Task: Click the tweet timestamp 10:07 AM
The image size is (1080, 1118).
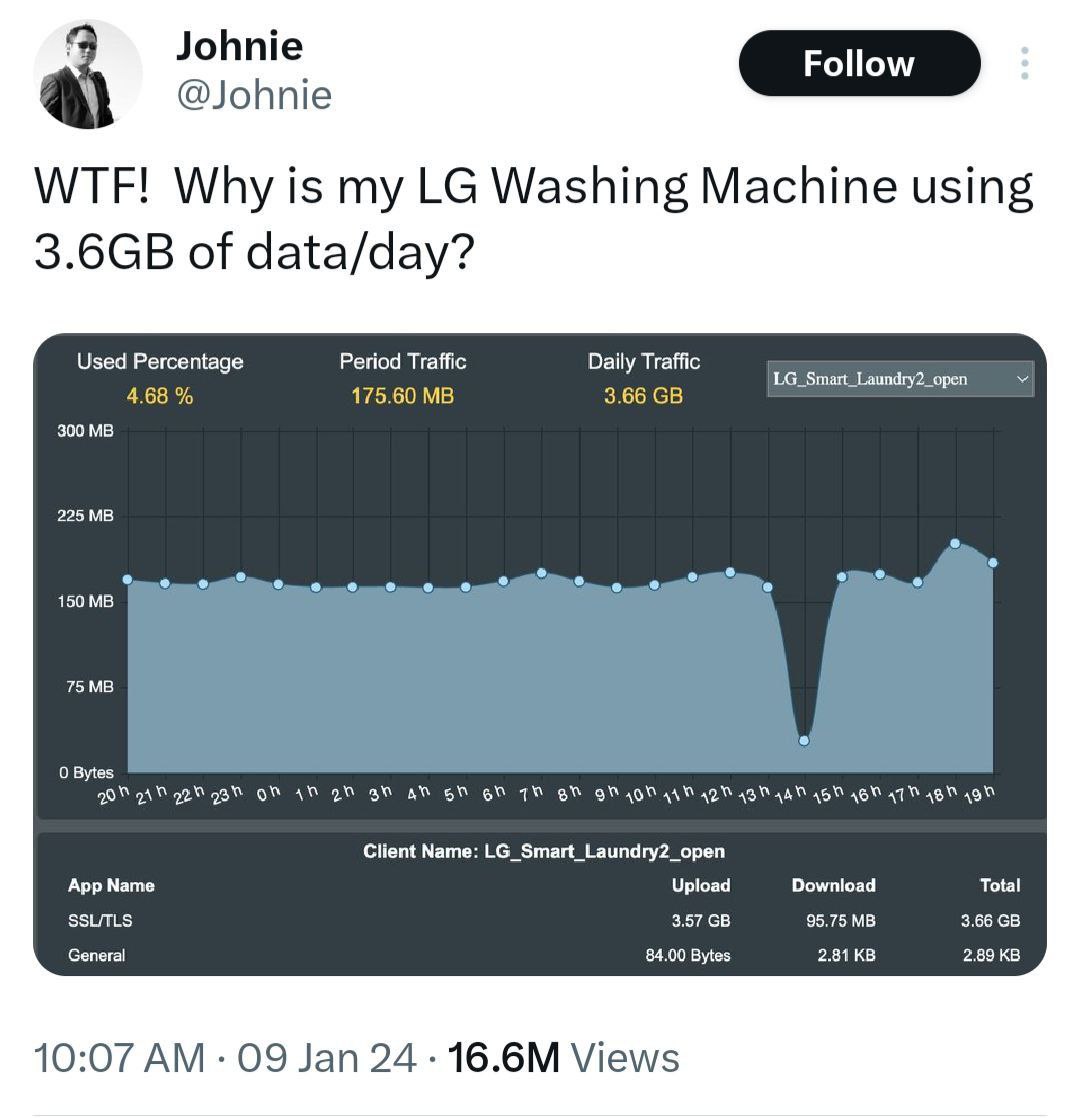Action: [118, 1058]
